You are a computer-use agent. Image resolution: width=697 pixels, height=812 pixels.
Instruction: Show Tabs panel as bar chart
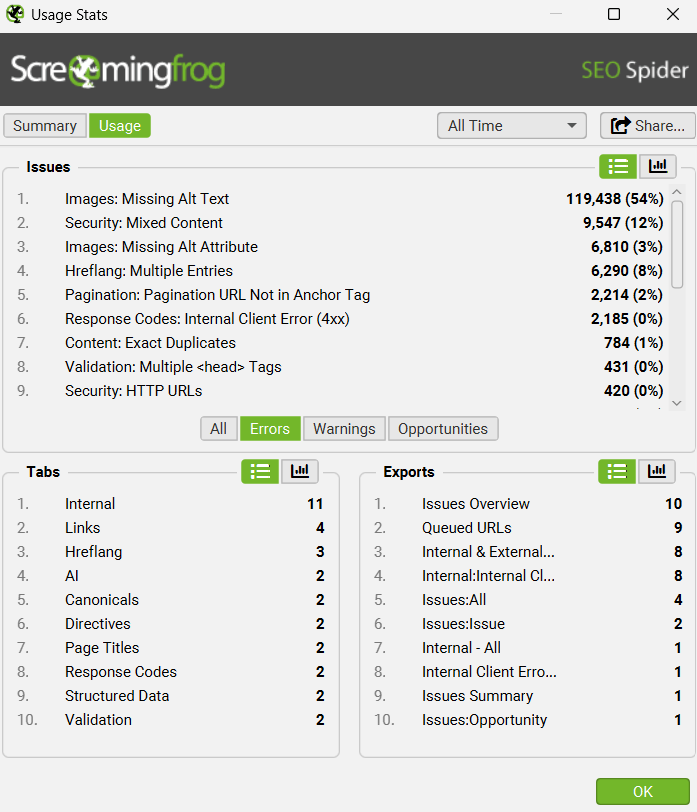[300, 471]
